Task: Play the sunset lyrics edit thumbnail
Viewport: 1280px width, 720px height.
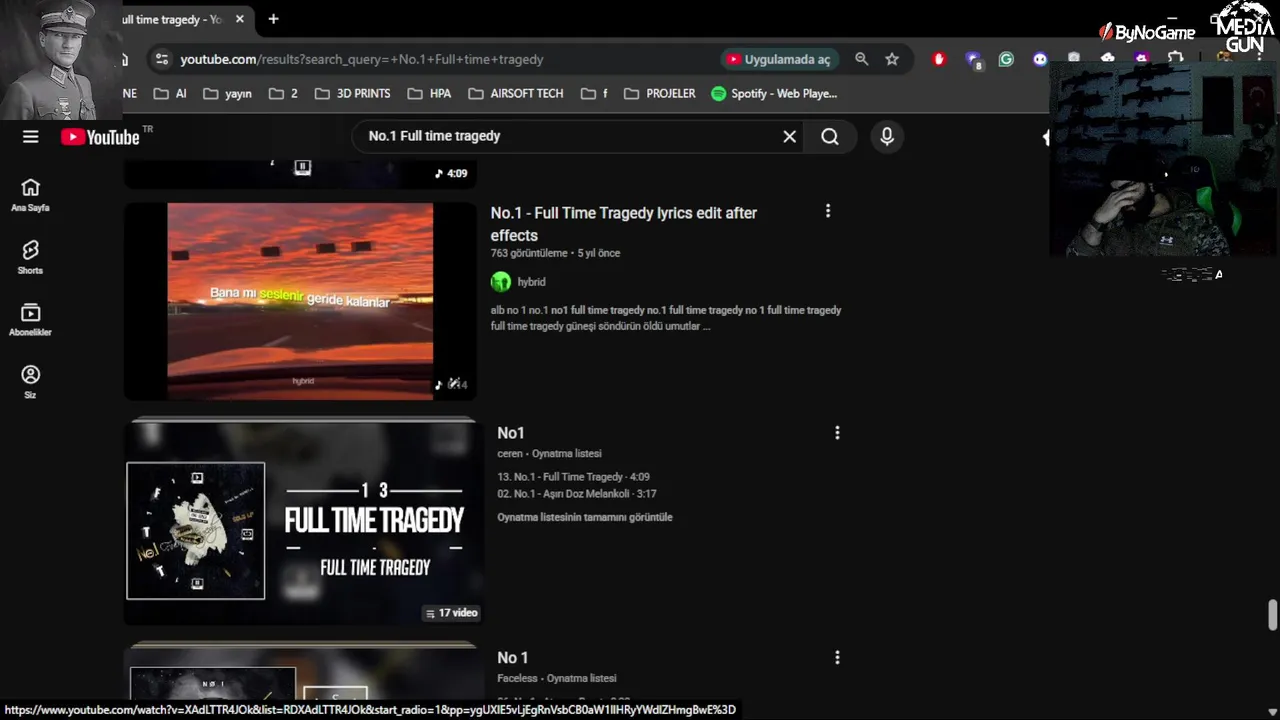Action: (300, 301)
